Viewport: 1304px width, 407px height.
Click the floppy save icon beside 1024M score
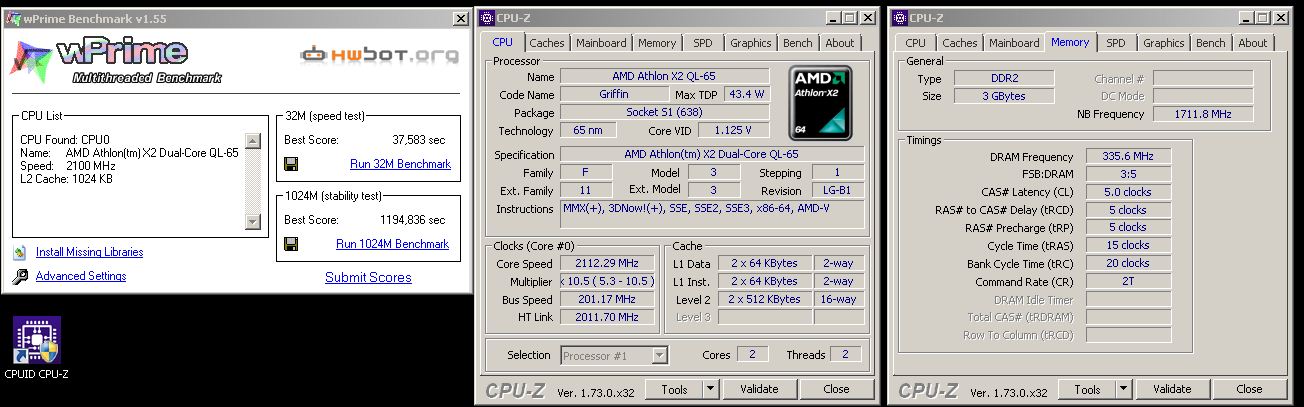pyautogui.click(x=291, y=243)
